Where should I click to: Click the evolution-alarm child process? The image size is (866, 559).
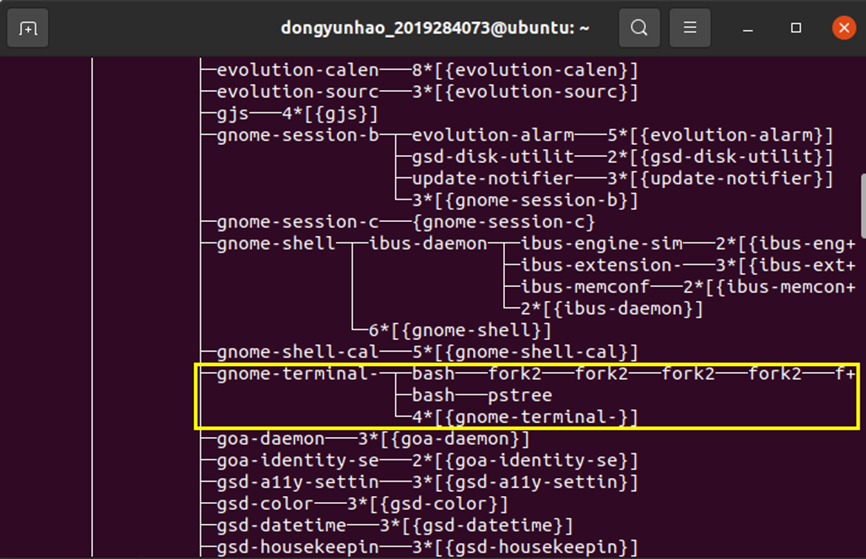click(493, 135)
